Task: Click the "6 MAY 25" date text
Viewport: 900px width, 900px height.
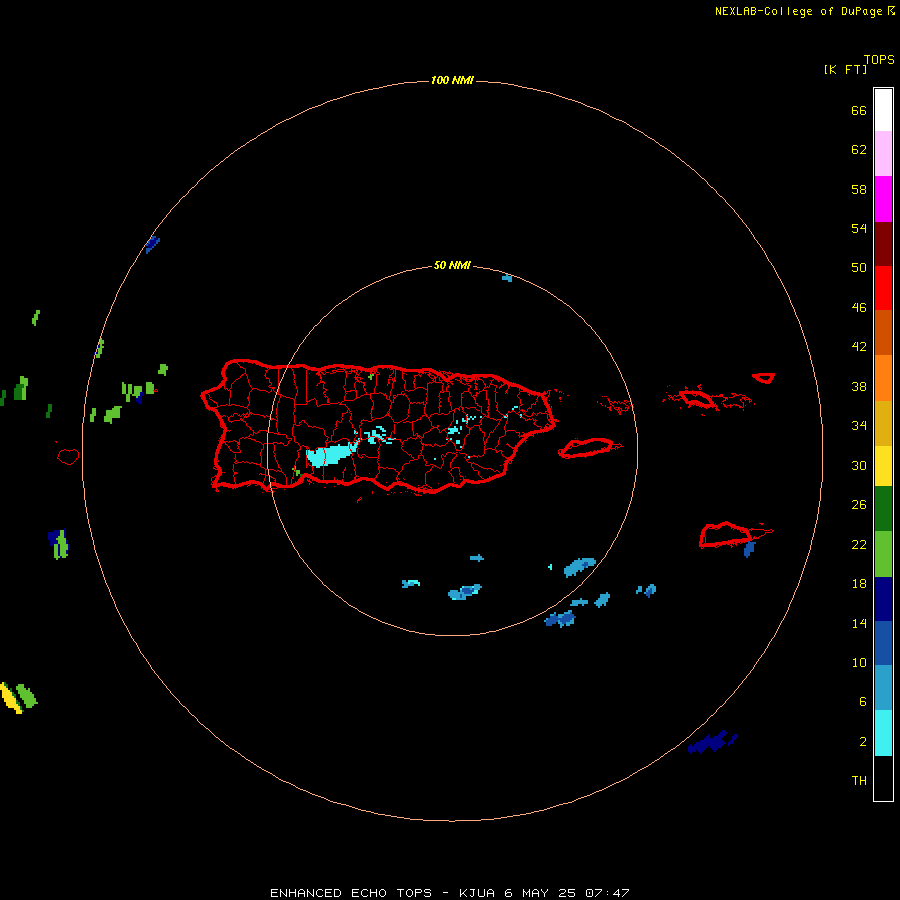Action: pos(540,893)
